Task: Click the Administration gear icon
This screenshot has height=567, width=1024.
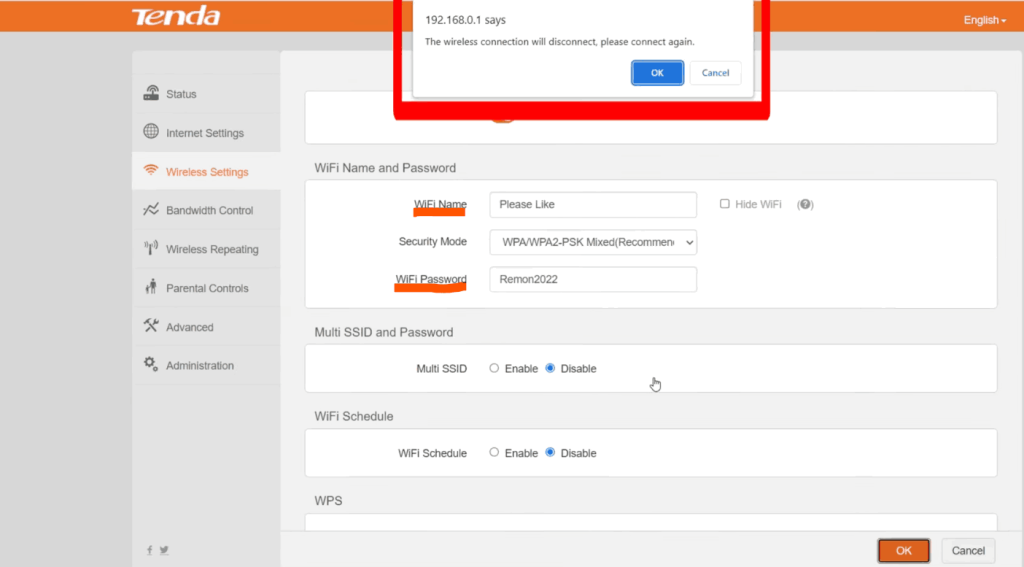Action: pos(151,365)
